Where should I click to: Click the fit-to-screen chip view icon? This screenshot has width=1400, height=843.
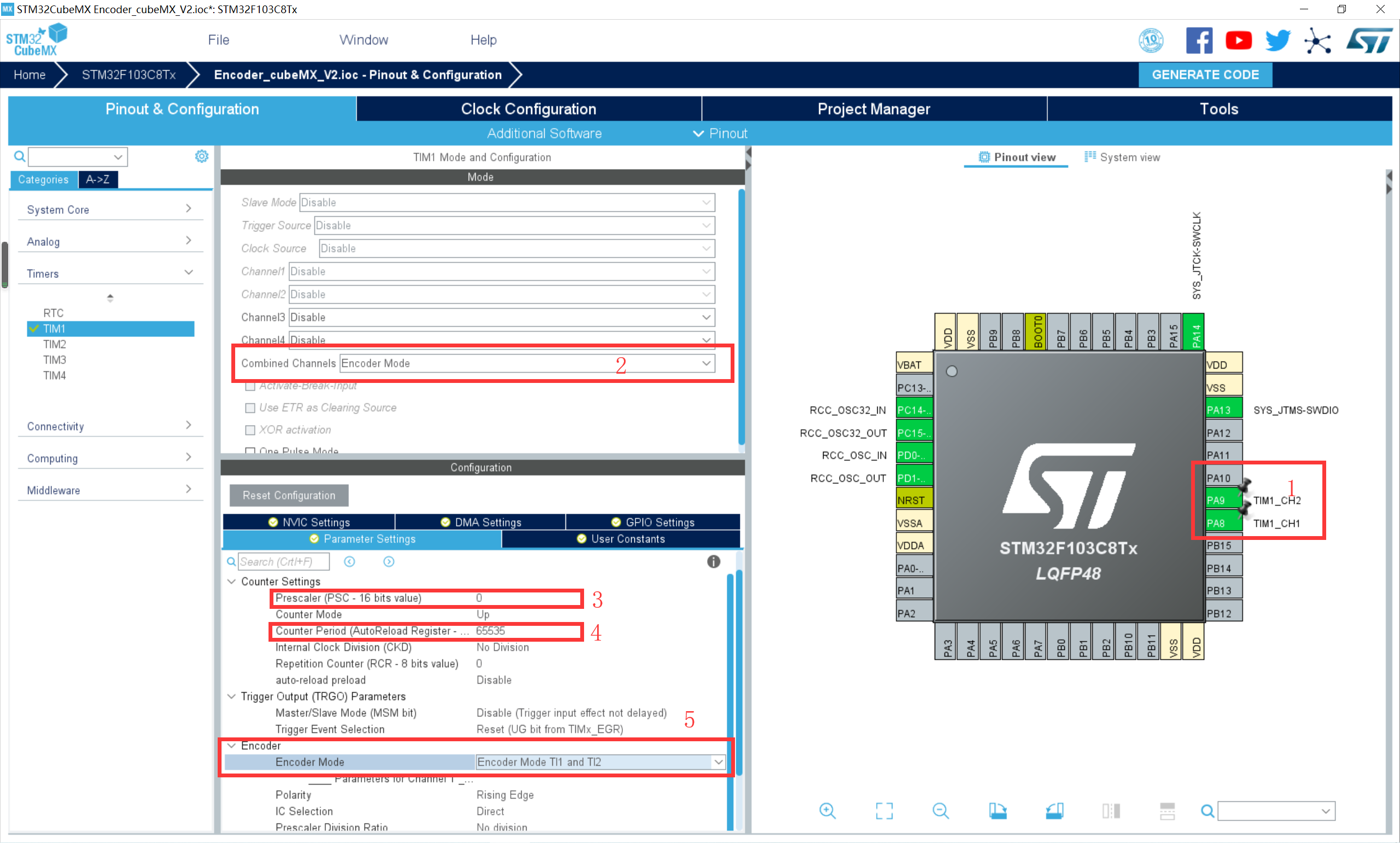pos(883,811)
